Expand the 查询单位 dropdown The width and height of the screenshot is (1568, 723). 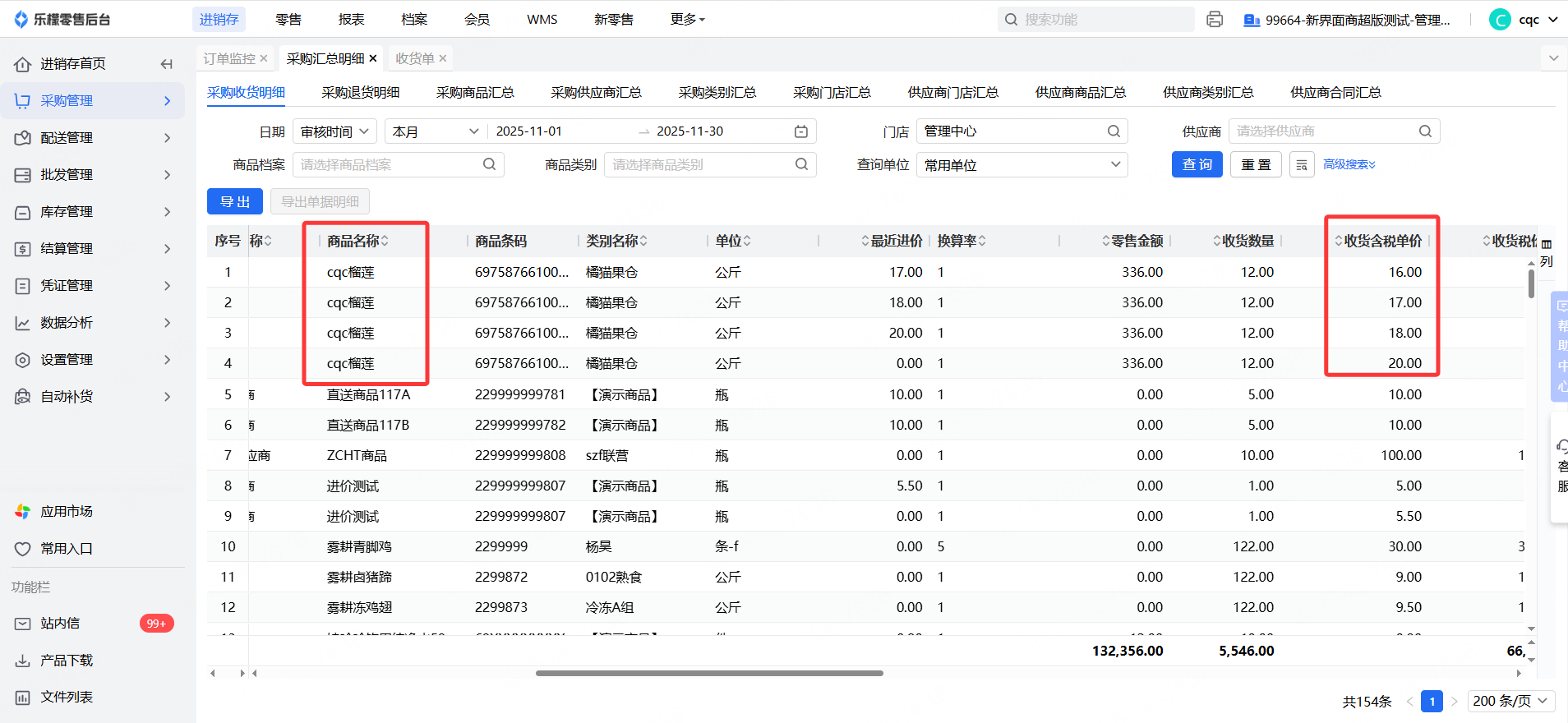(1022, 165)
